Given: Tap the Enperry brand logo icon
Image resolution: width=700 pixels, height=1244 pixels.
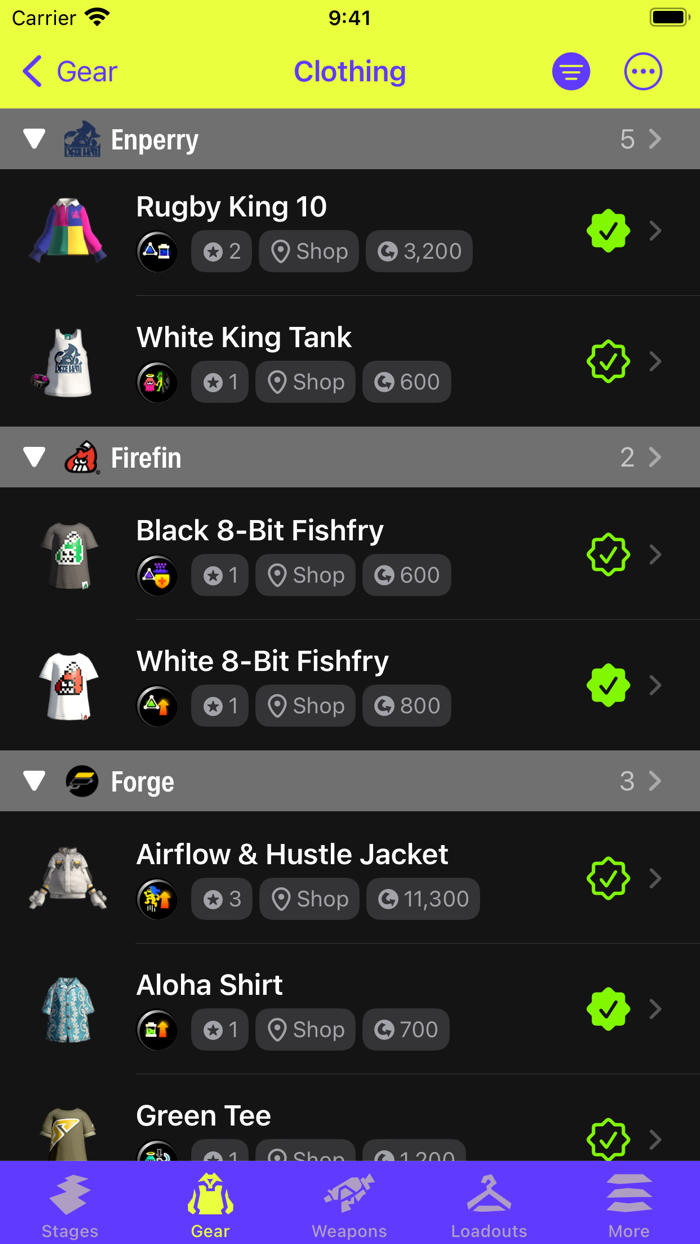Looking at the screenshot, I should tap(82, 139).
